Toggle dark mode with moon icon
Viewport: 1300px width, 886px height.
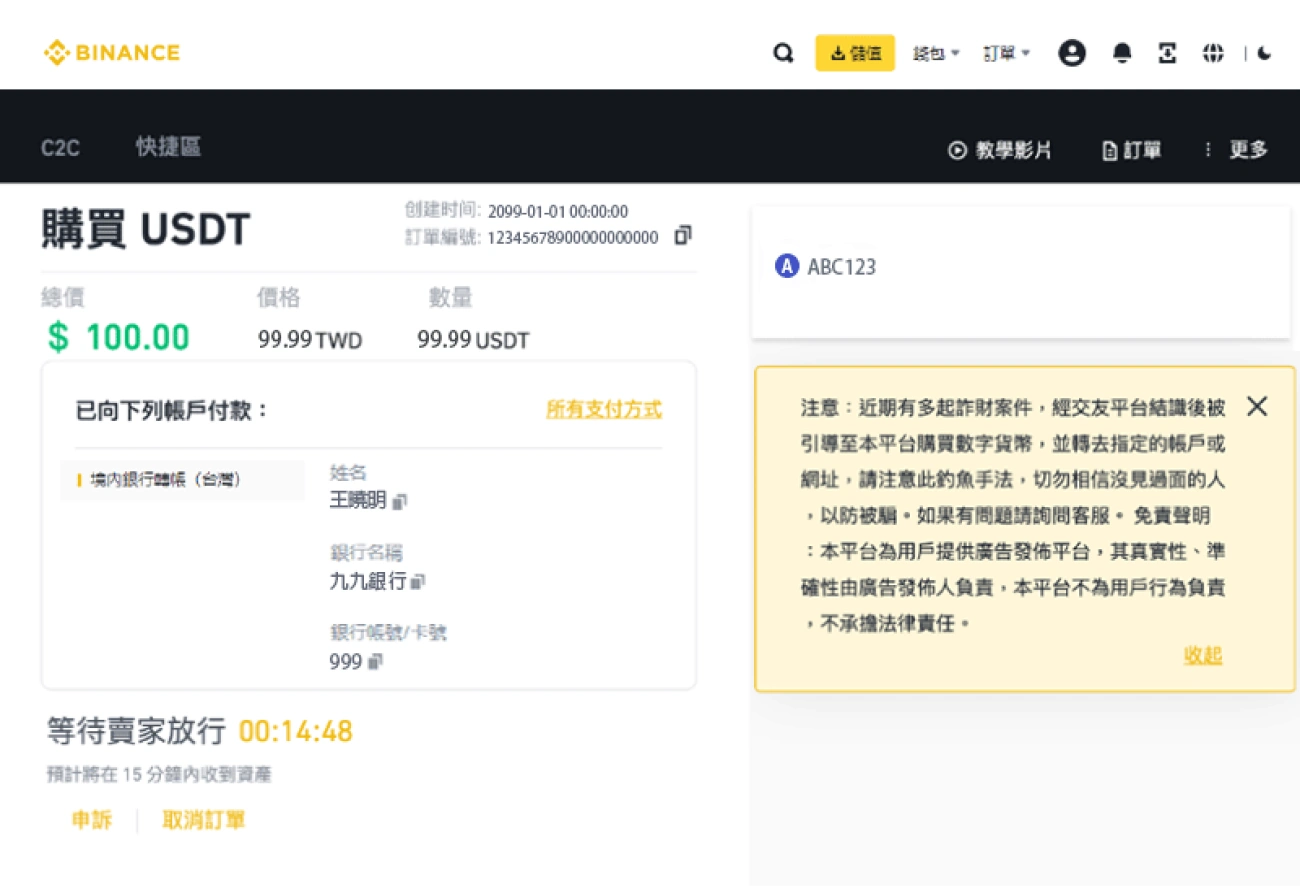click(x=1264, y=53)
